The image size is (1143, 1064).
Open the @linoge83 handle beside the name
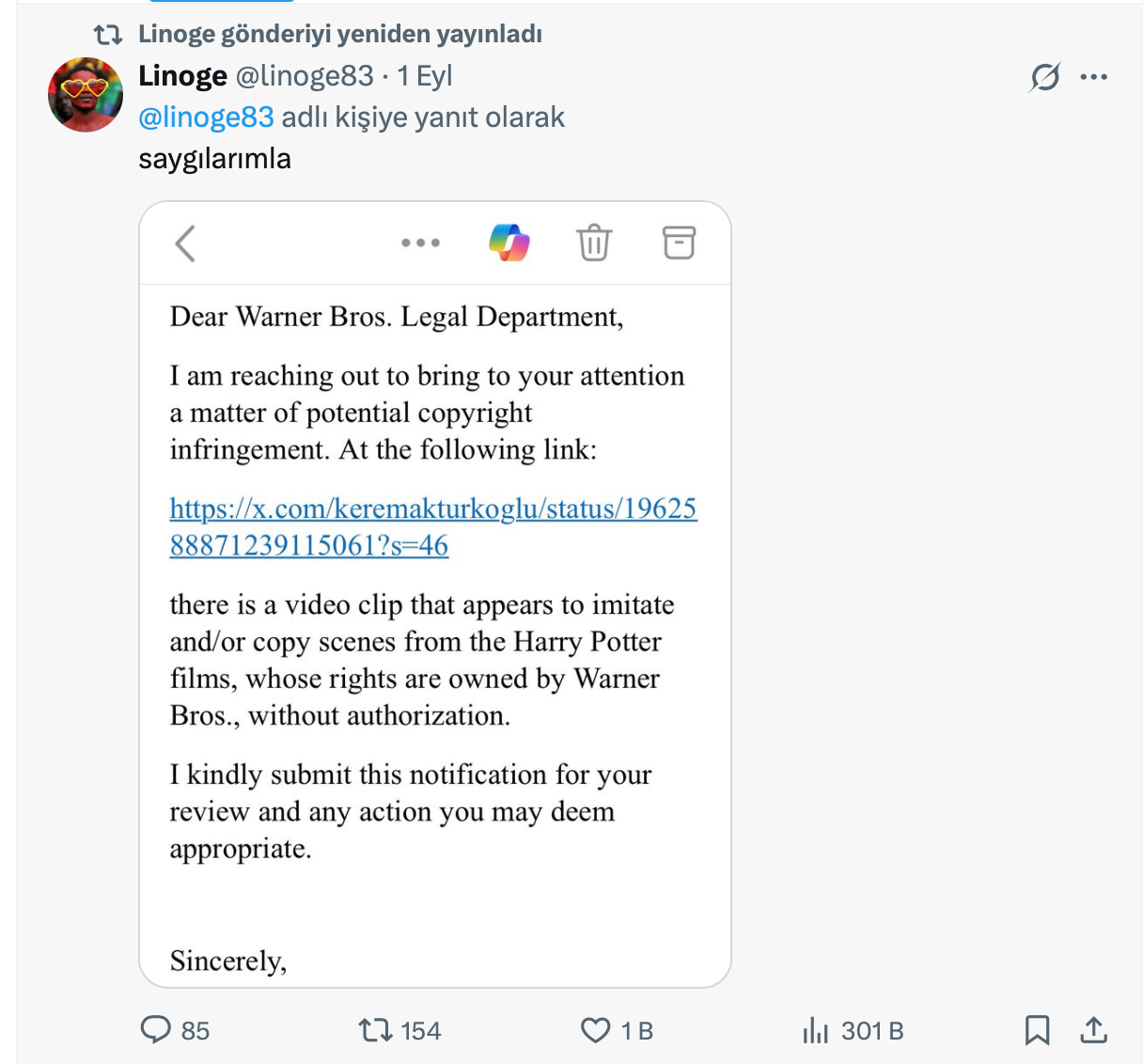[304, 76]
